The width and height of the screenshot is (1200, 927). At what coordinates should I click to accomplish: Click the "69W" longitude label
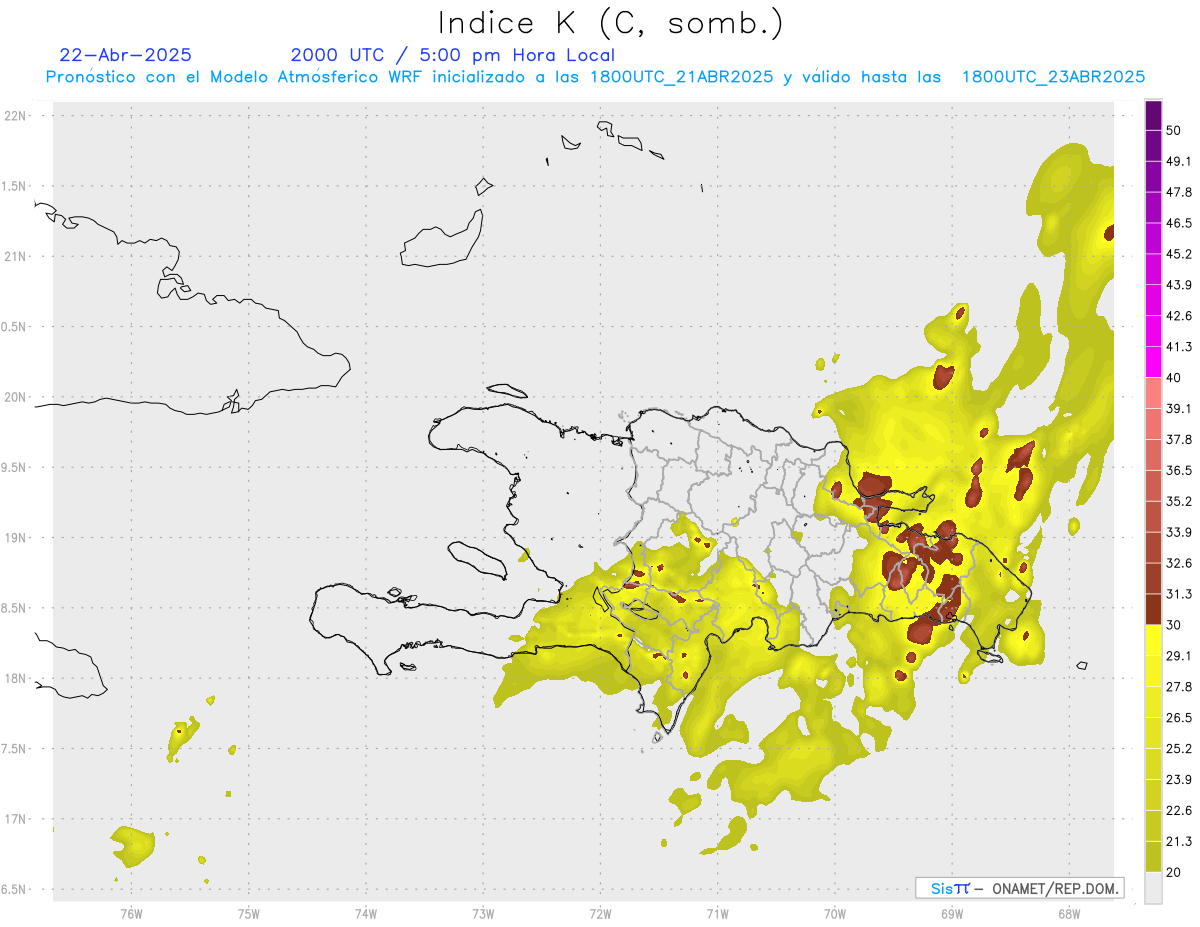point(951,913)
